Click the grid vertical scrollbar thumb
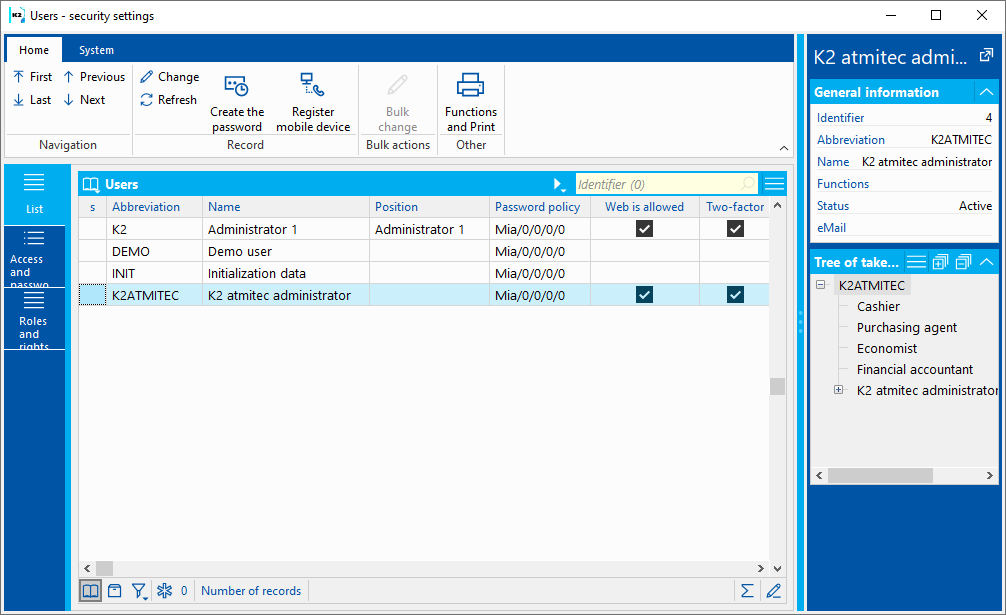Image resolution: width=1006 pixels, height=615 pixels. point(778,386)
